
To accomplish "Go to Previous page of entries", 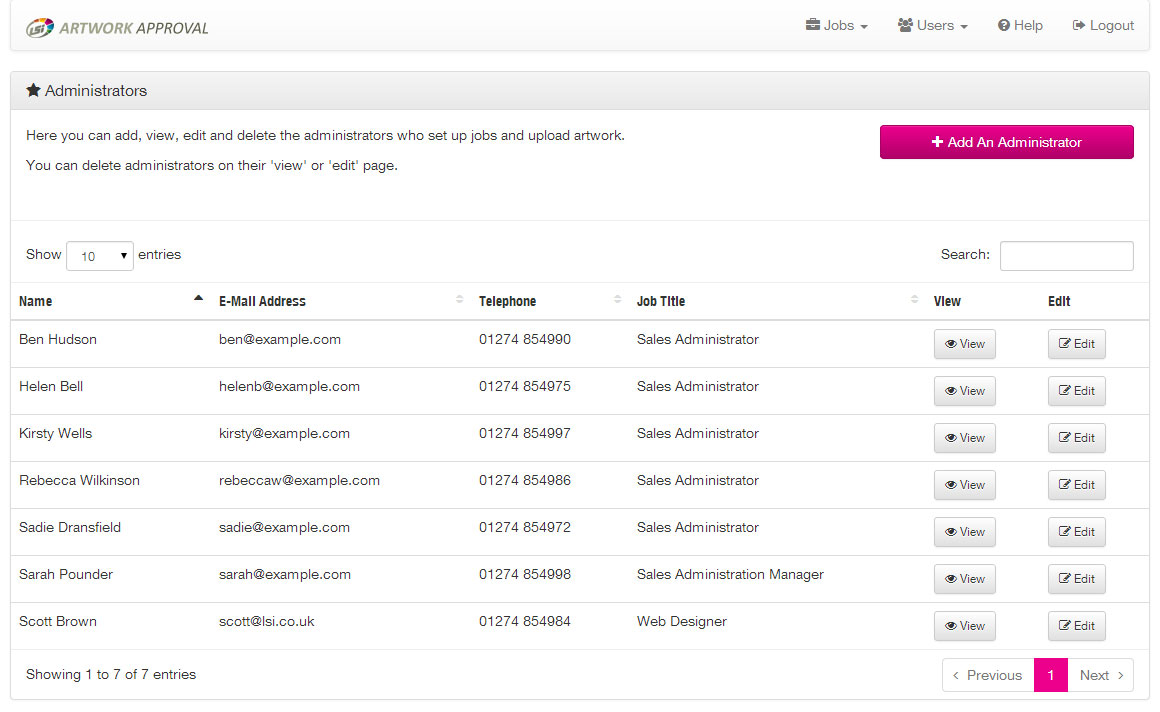I will tap(988, 675).
